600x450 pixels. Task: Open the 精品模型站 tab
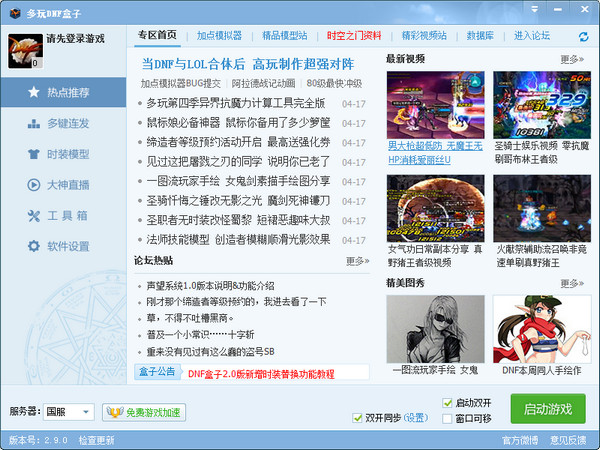coord(285,36)
